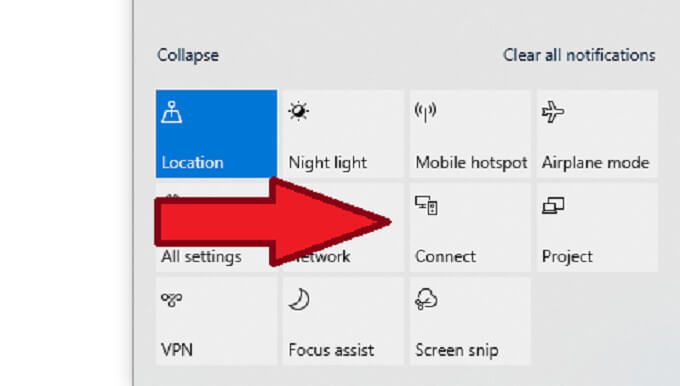Click the Airplane mode plane icon

point(553,112)
